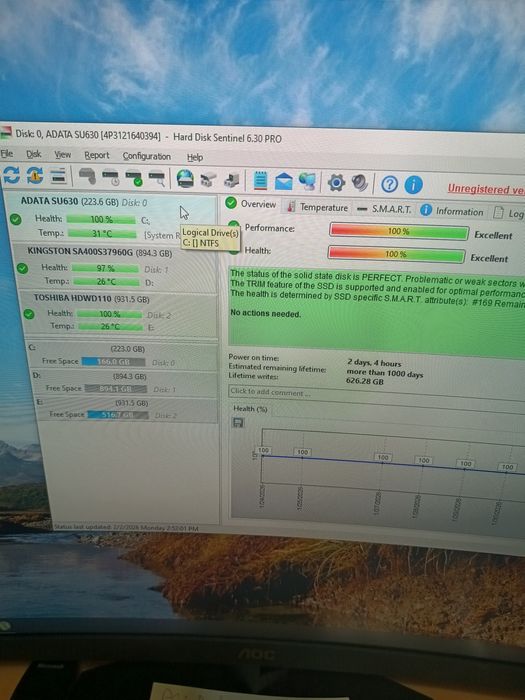This screenshot has width=525, height=700.
Task: Click the 'No actions needed.' text
Action: [266, 313]
